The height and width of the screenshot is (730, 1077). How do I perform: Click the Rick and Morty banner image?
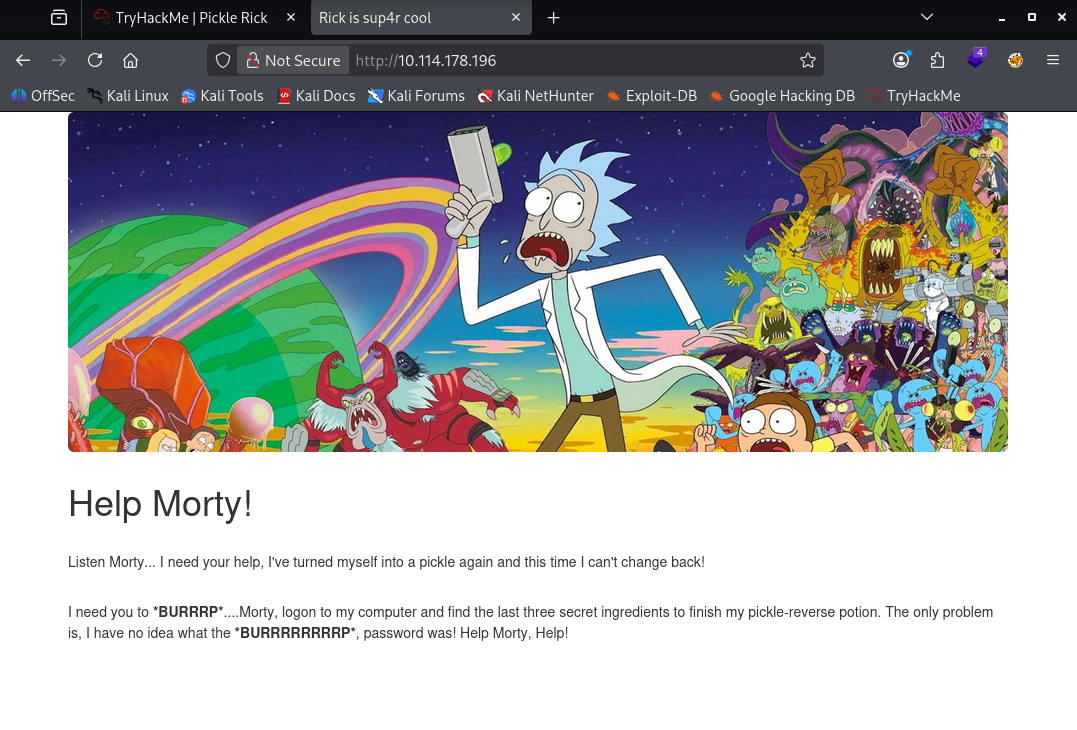[538, 282]
